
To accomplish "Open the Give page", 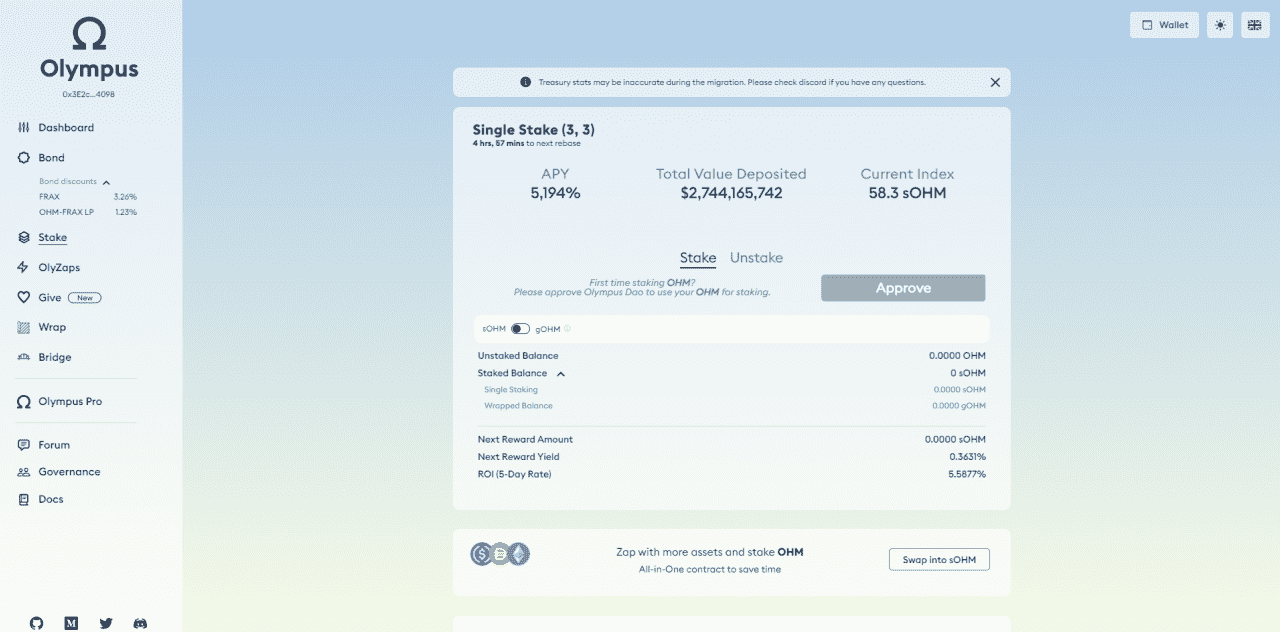I will coord(50,298).
